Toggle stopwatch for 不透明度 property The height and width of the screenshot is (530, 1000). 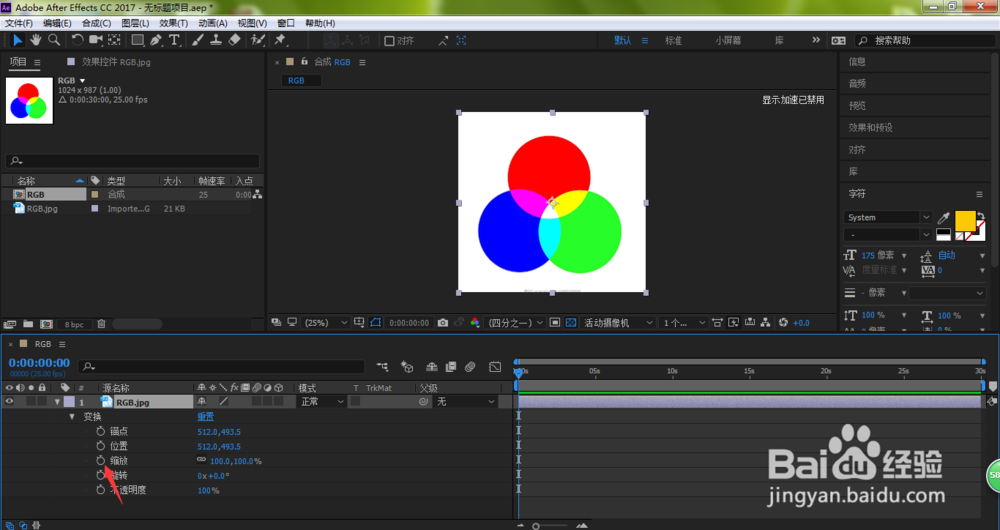100,490
